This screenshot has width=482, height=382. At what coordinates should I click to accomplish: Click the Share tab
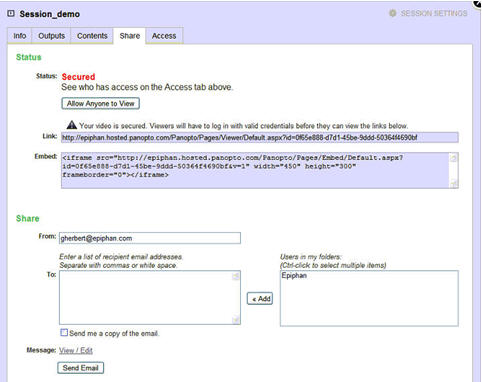[x=130, y=36]
